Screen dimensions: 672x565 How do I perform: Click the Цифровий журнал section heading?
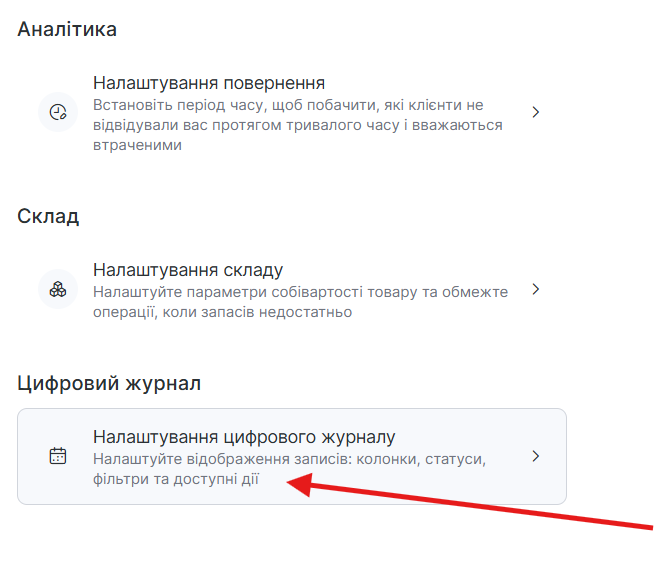tap(109, 383)
